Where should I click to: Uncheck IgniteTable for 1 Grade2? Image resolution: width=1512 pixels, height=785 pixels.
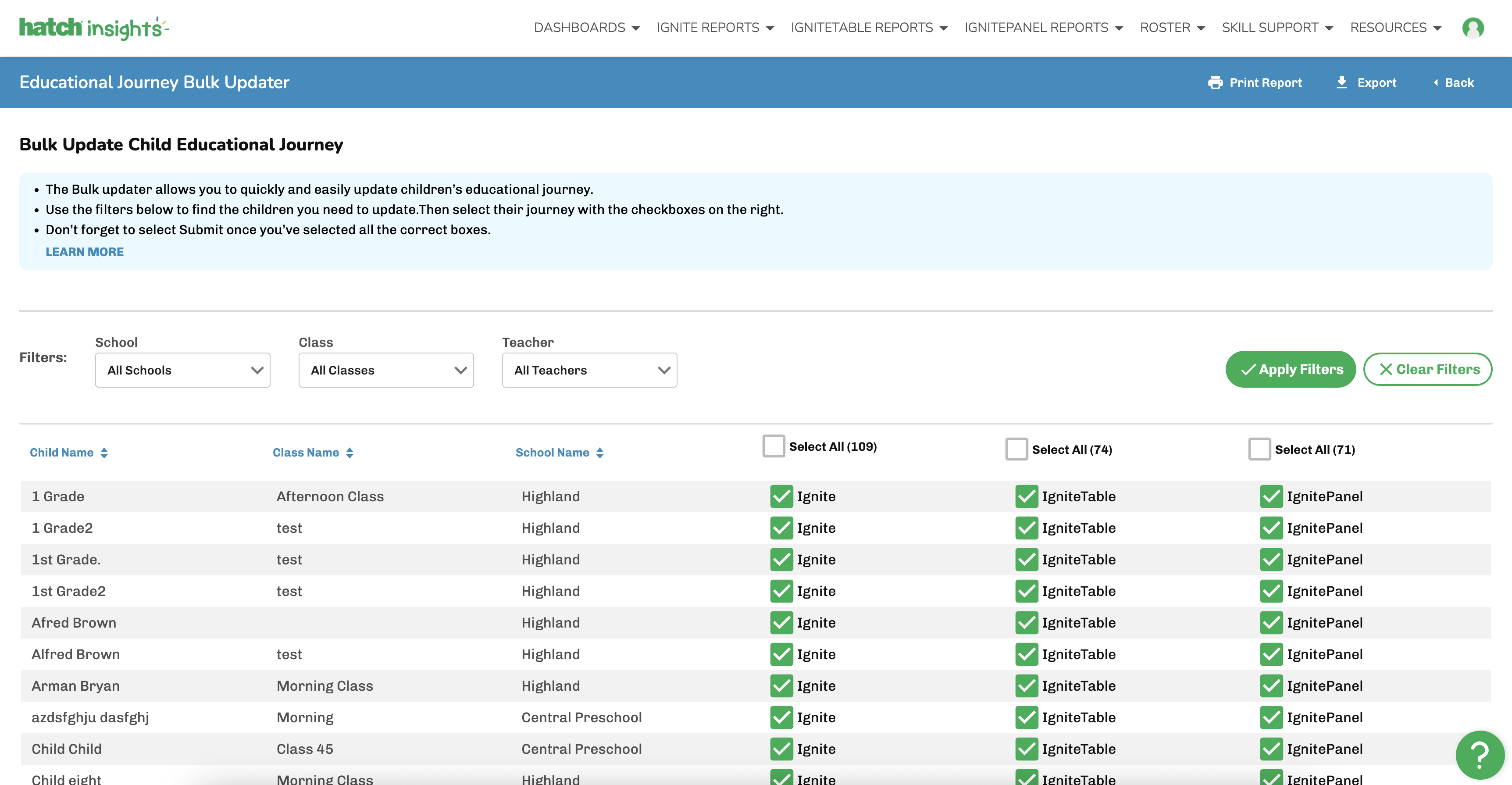point(1027,528)
